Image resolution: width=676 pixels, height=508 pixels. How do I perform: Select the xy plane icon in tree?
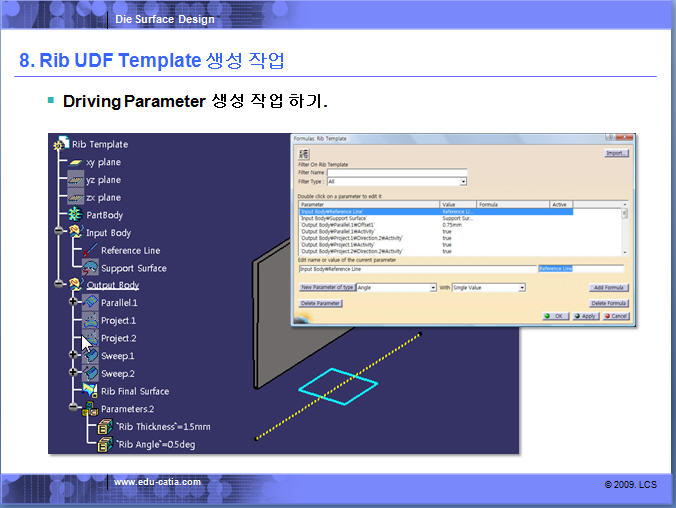point(76,162)
